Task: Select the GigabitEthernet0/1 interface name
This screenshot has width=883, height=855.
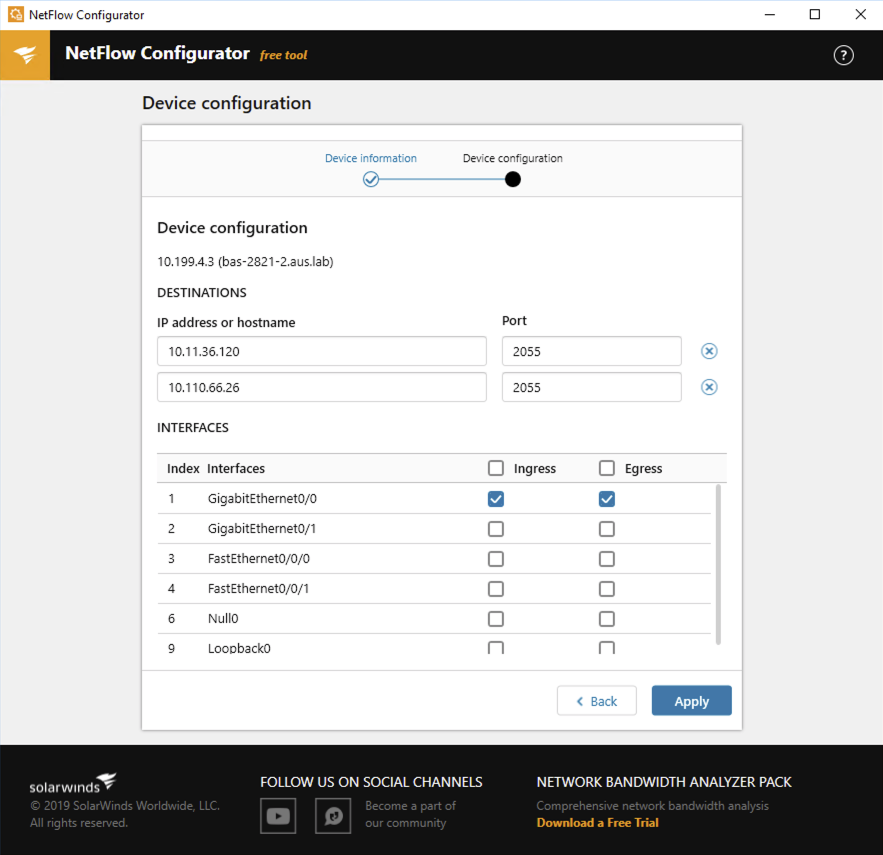Action: (x=262, y=529)
